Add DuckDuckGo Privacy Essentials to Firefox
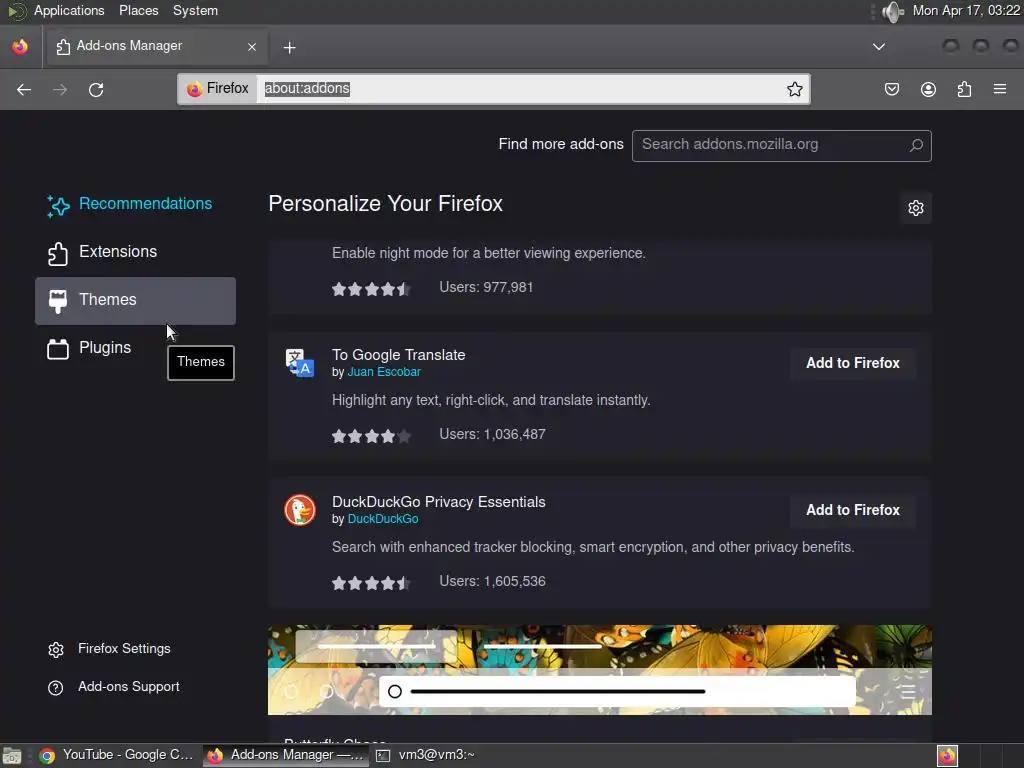This screenshot has width=1024, height=768. pos(852,510)
